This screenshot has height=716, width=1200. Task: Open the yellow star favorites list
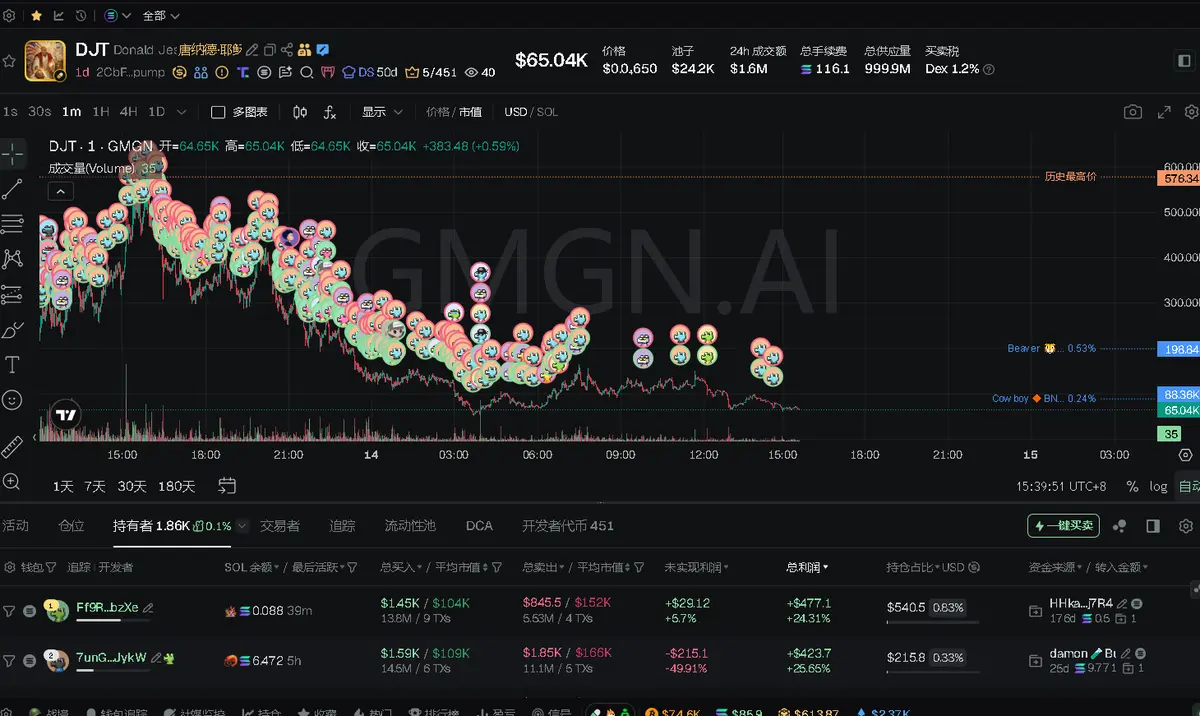tap(36, 16)
